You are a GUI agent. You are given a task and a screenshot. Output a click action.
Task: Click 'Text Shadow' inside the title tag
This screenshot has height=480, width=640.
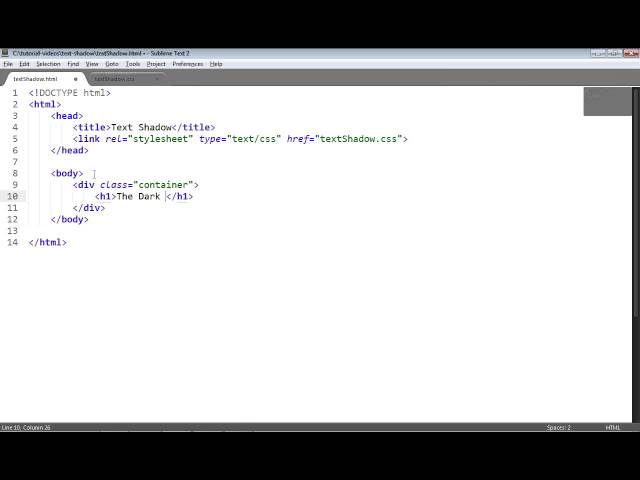point(141,127)
